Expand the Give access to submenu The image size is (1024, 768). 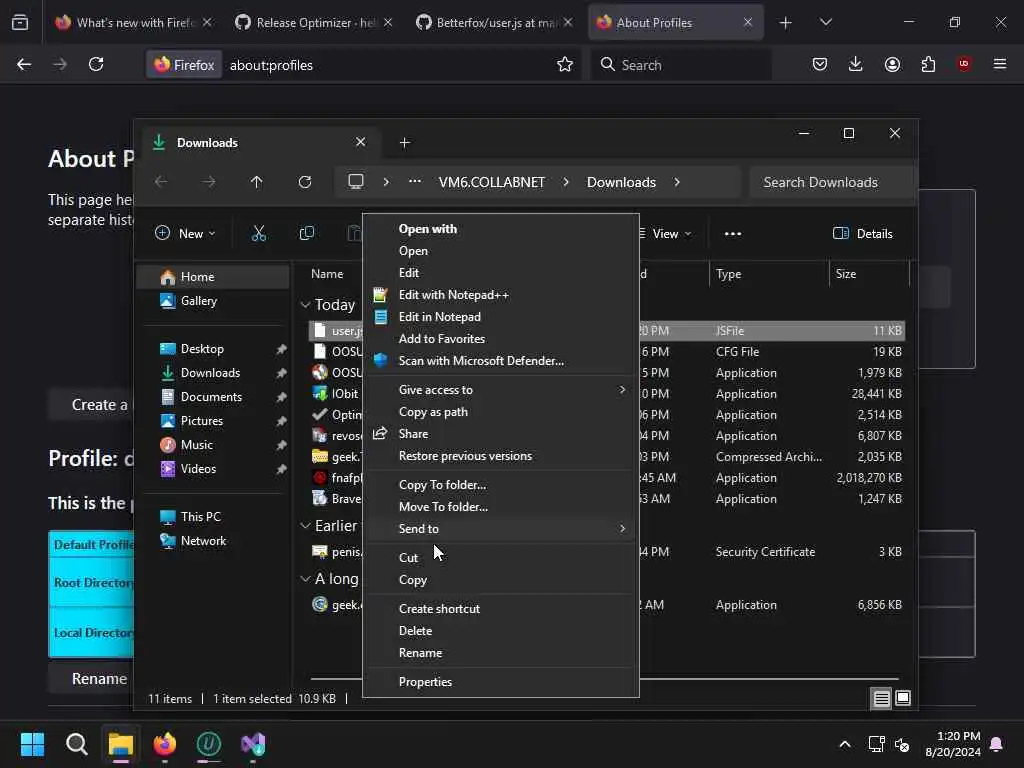[x=501, y=390]
